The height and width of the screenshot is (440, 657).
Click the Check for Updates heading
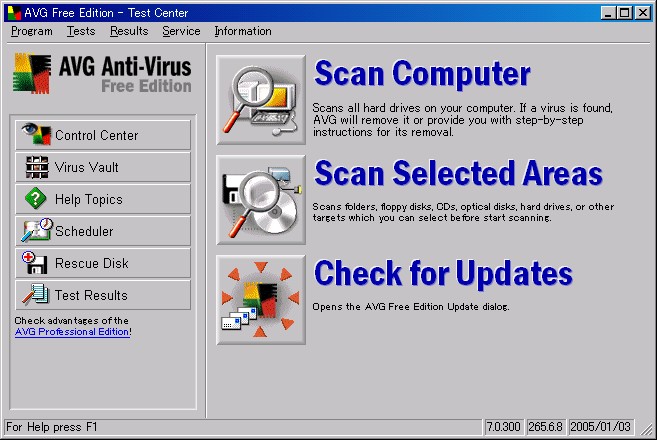[x=443, y=273]
